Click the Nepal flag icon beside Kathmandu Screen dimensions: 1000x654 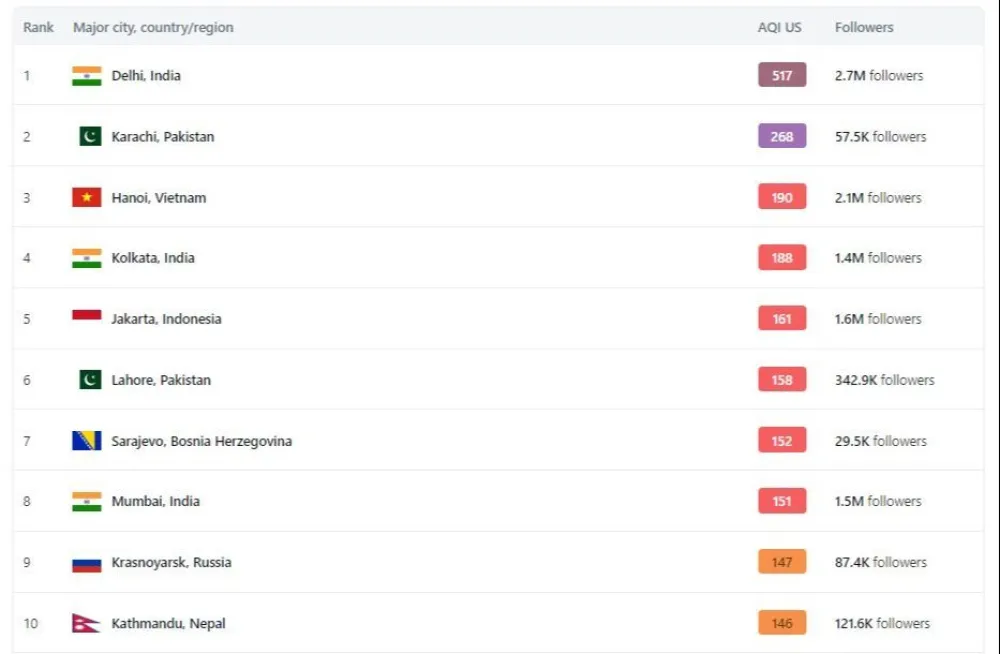[85, 623]
